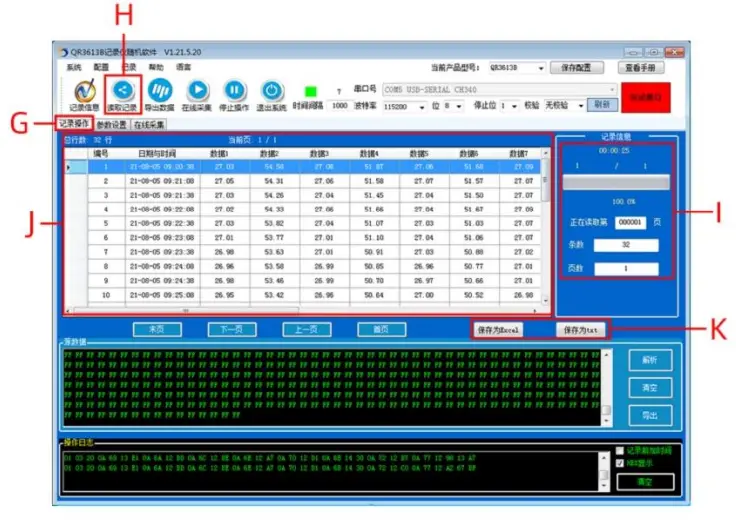Click the 解析 button
This screenshot has width=736, height=526.
pyautogui.click(x=650, y=360)
